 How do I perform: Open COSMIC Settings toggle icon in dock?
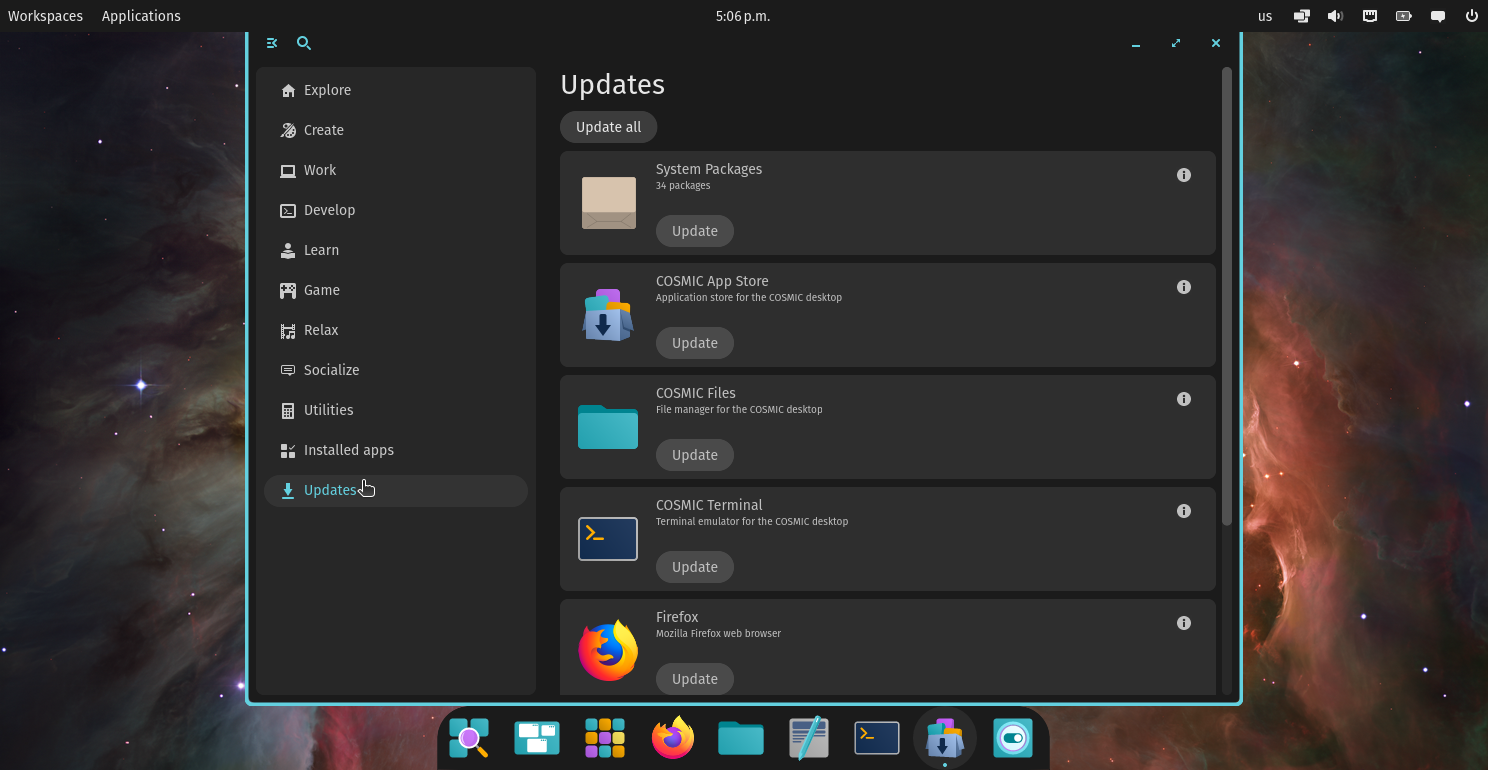1013,738
